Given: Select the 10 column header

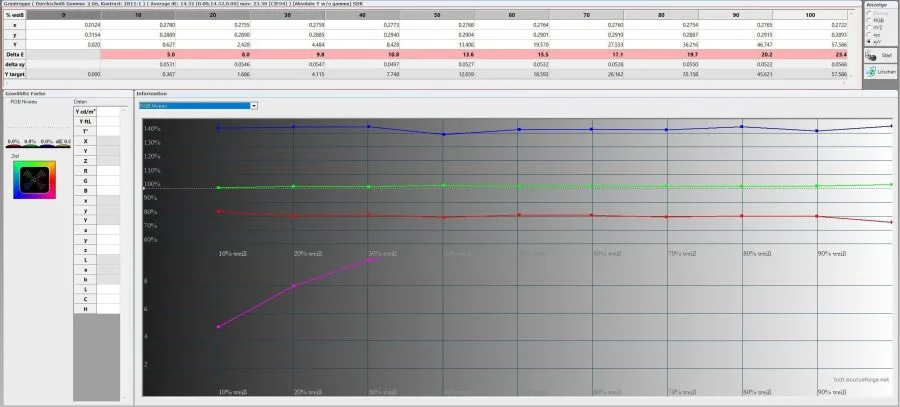Looking at the screenshot, I should [138, 14].
